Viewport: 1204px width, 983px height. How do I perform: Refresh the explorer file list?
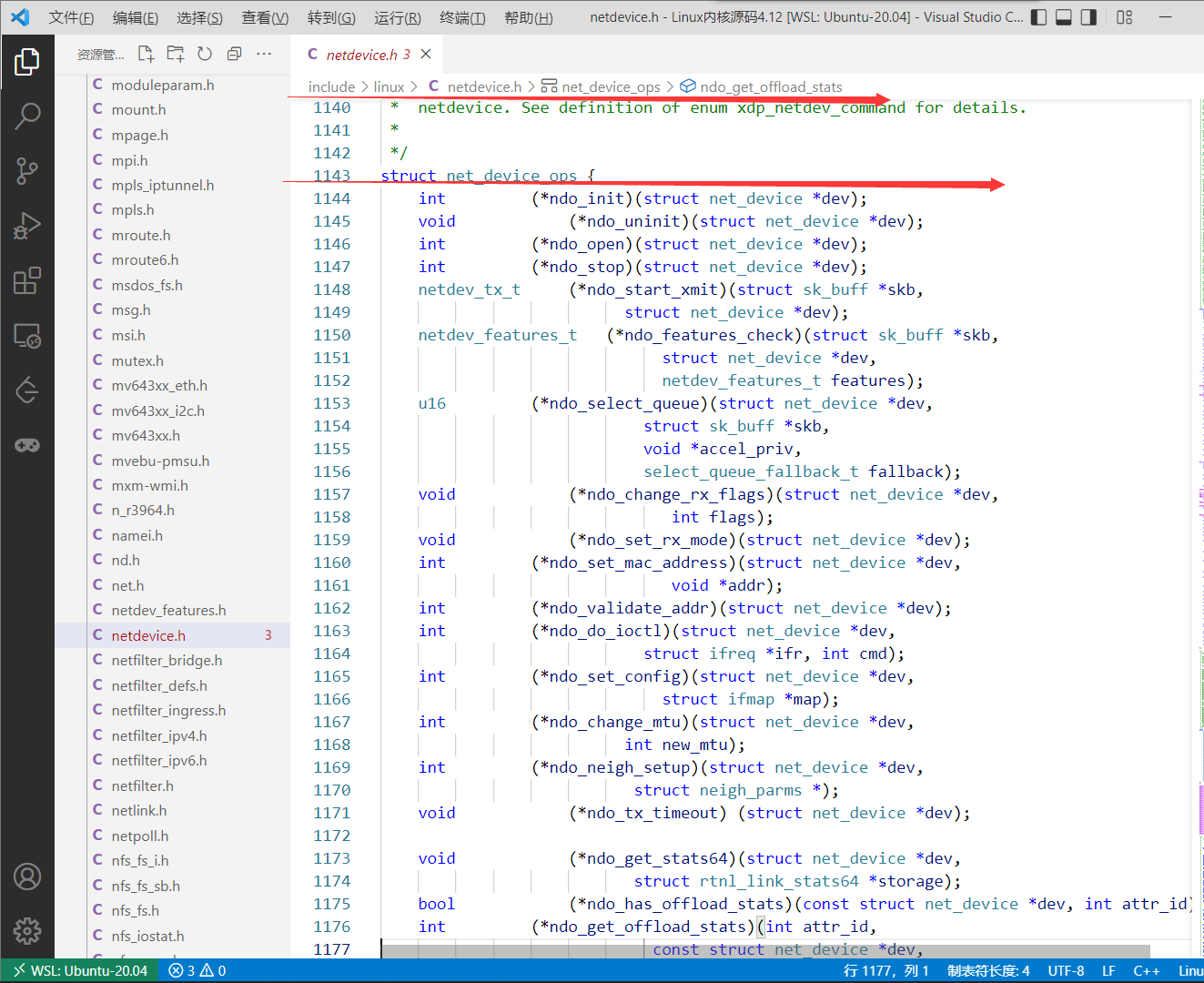coord(205,54)
